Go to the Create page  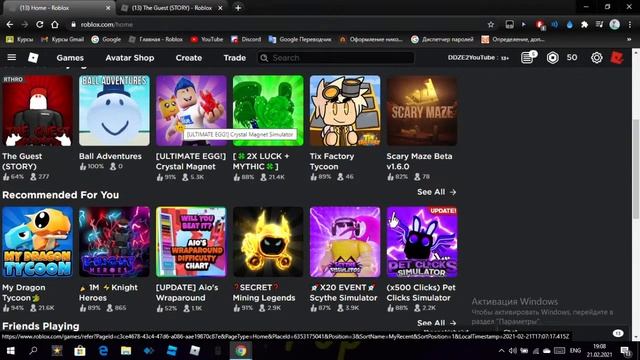coord(189,58)
